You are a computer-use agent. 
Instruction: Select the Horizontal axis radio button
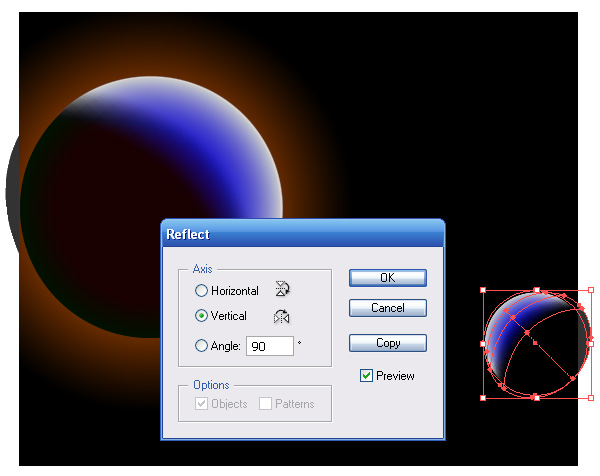pos(201,291)
